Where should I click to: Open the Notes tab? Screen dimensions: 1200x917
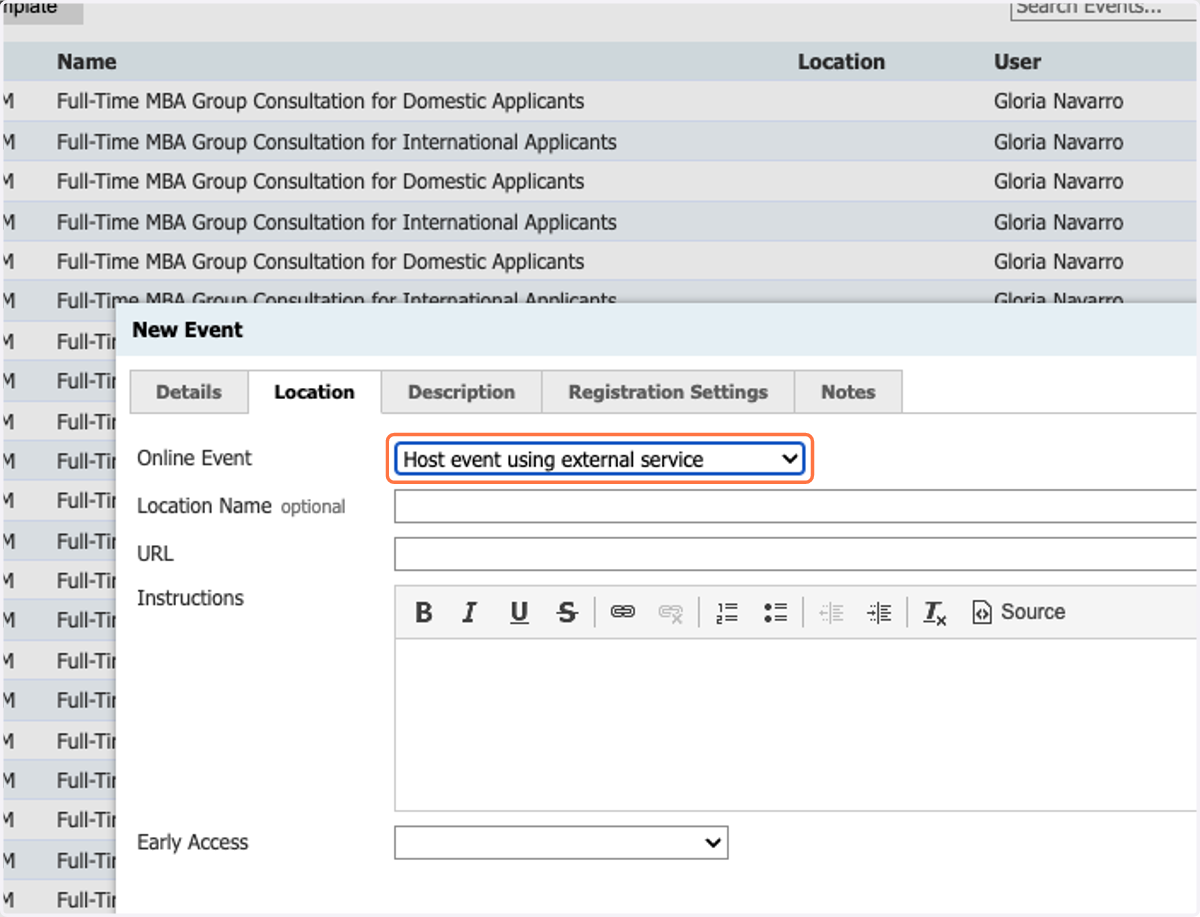pos(848,392)
